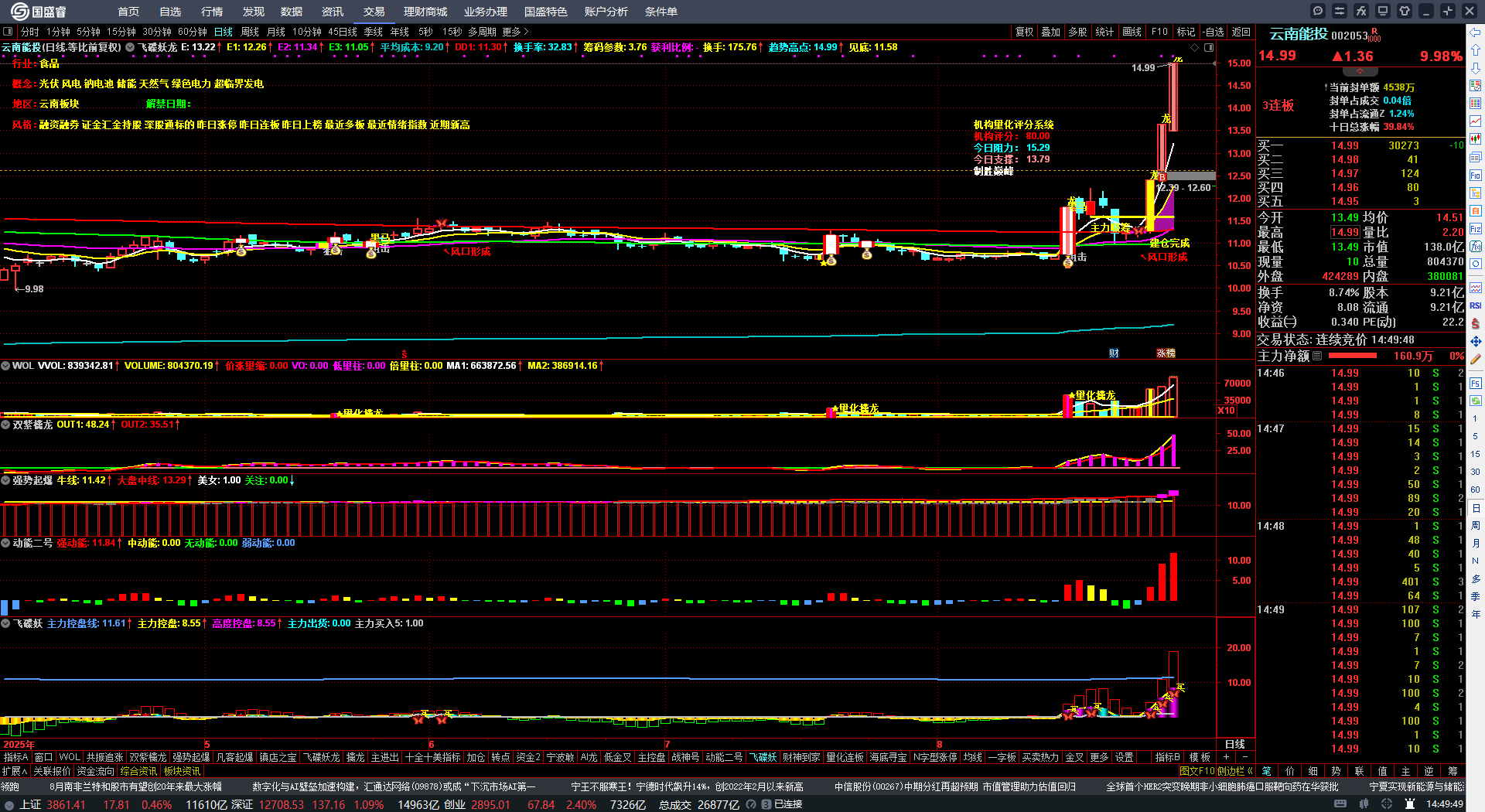
Task: Open the quote list grid icon in the sidebar
Action: [1476, 104]
